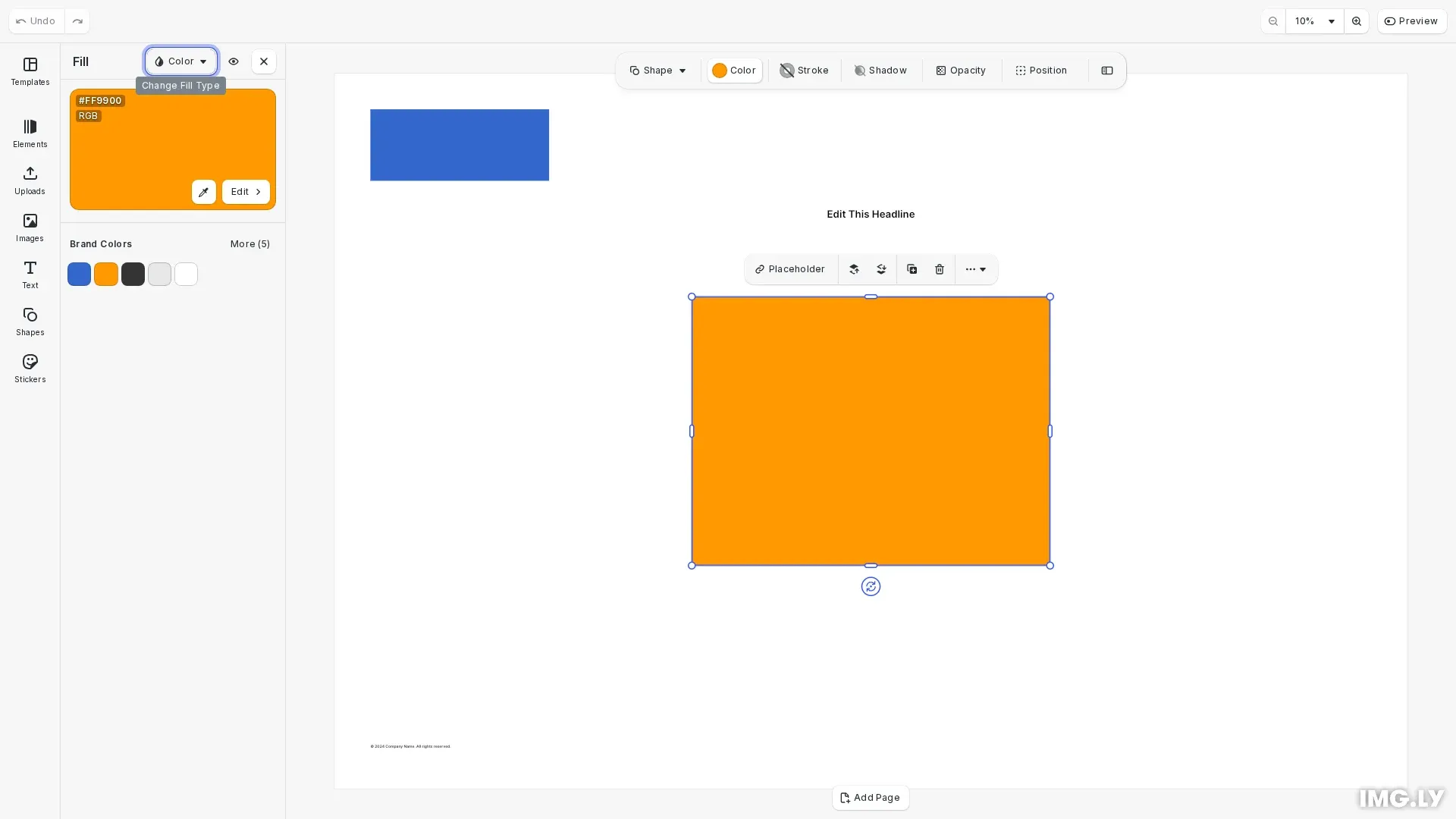1456x819 pixels.
Task: Open the zoom level dropdown
Action: tap(1315, 21)
